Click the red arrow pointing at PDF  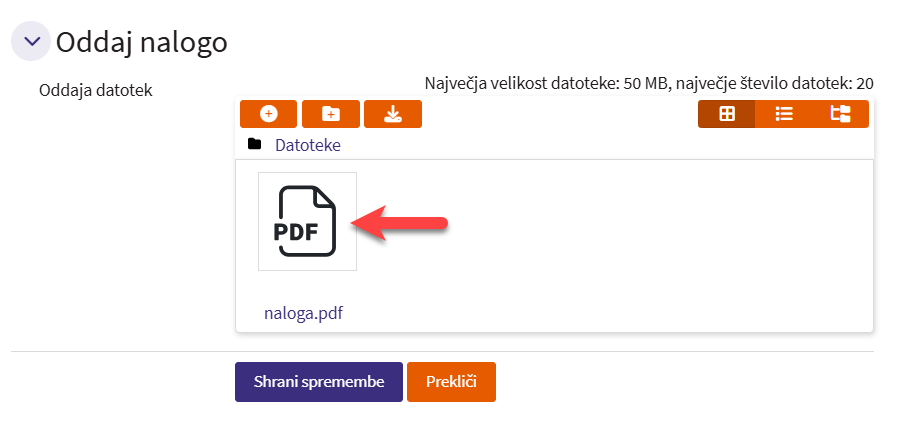coord(402,224)
